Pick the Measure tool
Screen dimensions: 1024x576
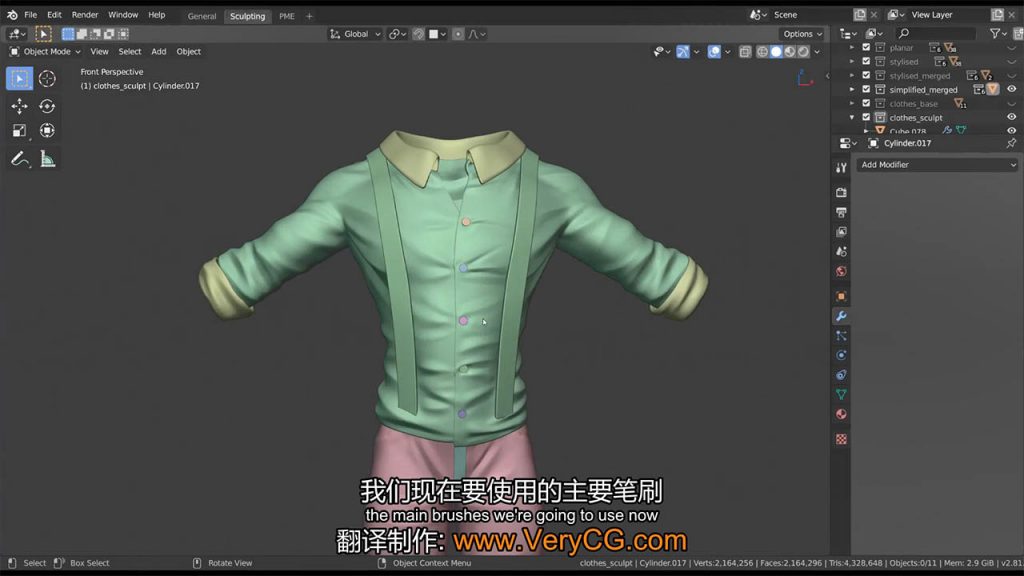click(x=47, y=159)
